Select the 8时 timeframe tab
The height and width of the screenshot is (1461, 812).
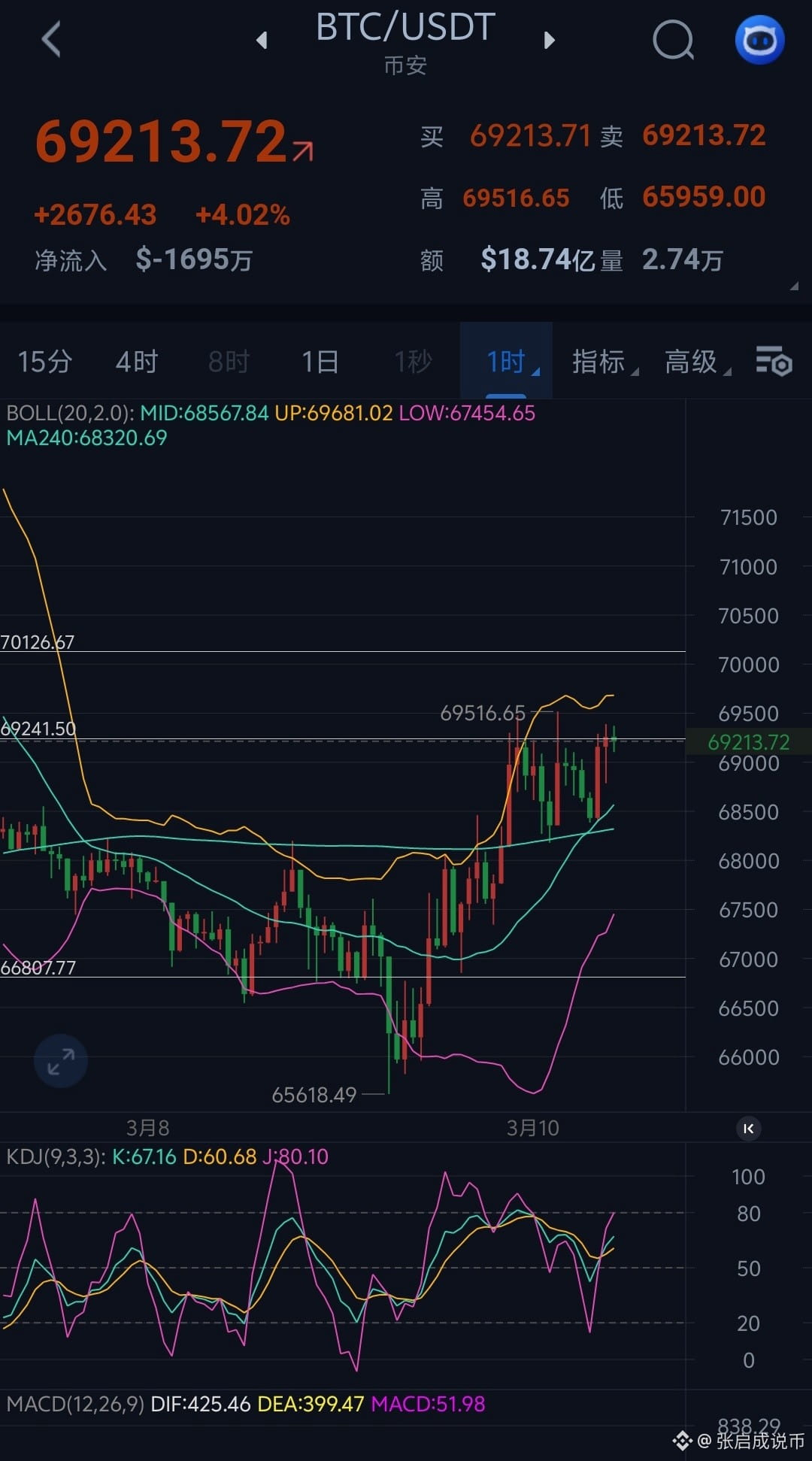point(229,362)
